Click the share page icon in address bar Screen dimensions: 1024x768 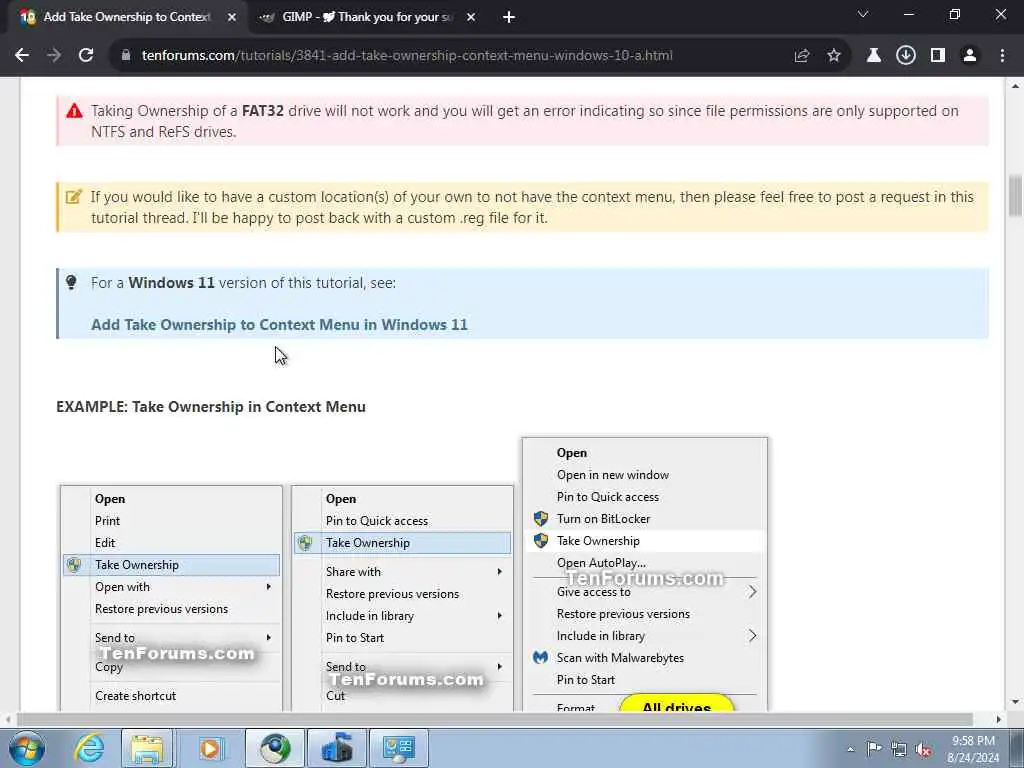click(802, 56)
